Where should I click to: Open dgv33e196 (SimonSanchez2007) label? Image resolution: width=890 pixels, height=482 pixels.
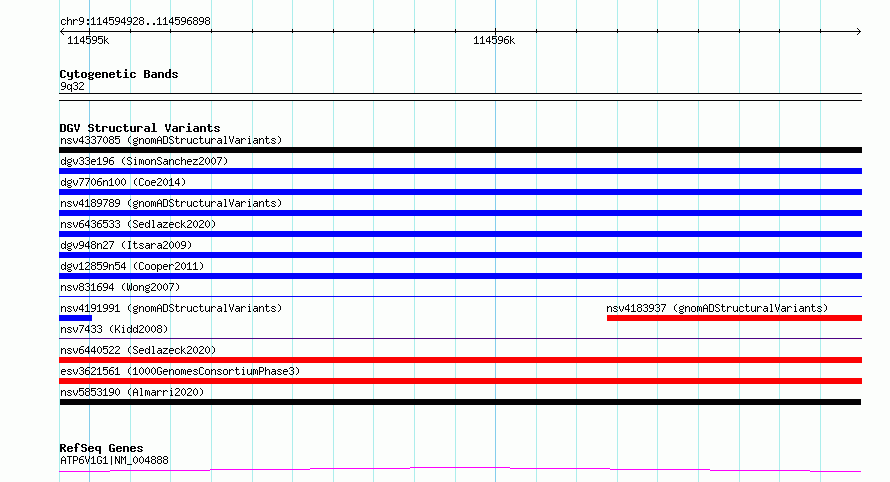[144, 161]
